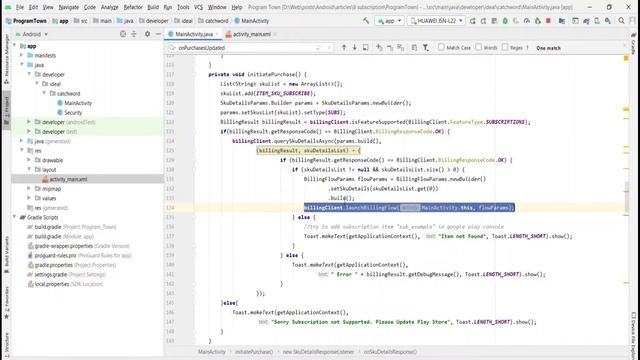Screen dimensions: 640x360
Task: Click onSkuDetailsResponse() in bottom breadcrumb
Action: pyautogui.click(x=390, y=352)
